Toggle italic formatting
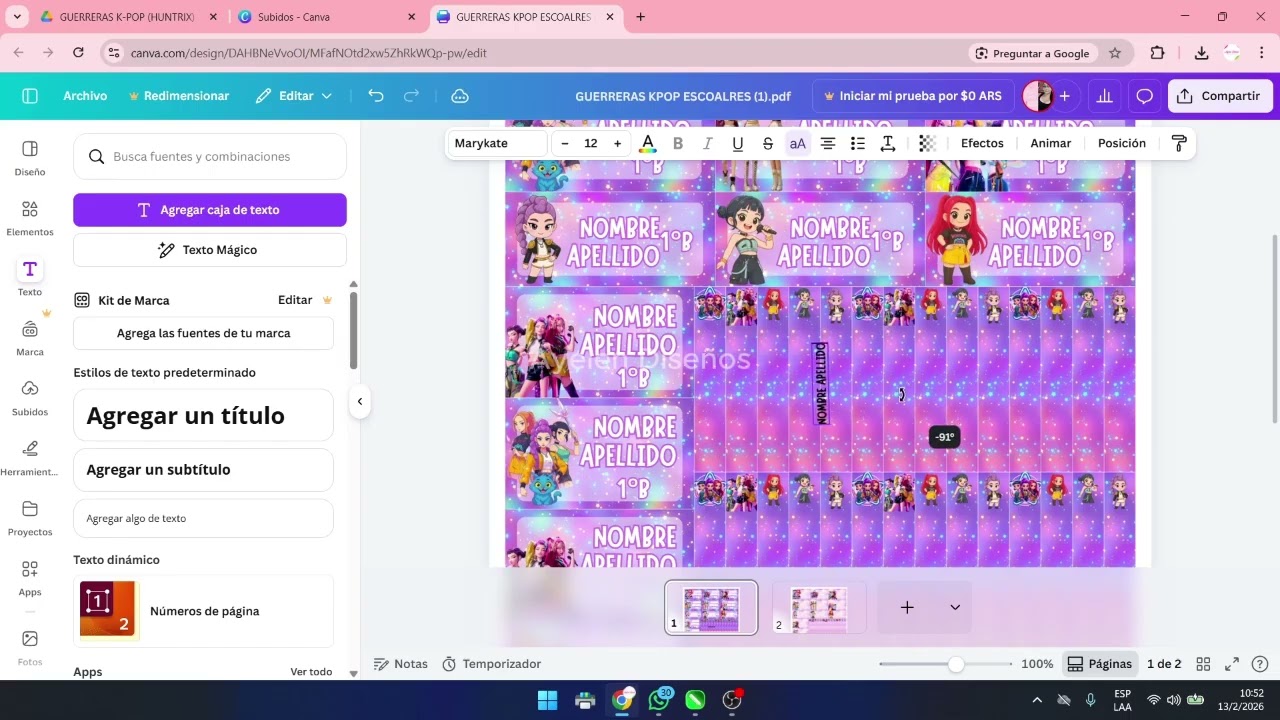This screenshot has width=1280, height=720. click(x=708, y=143)
